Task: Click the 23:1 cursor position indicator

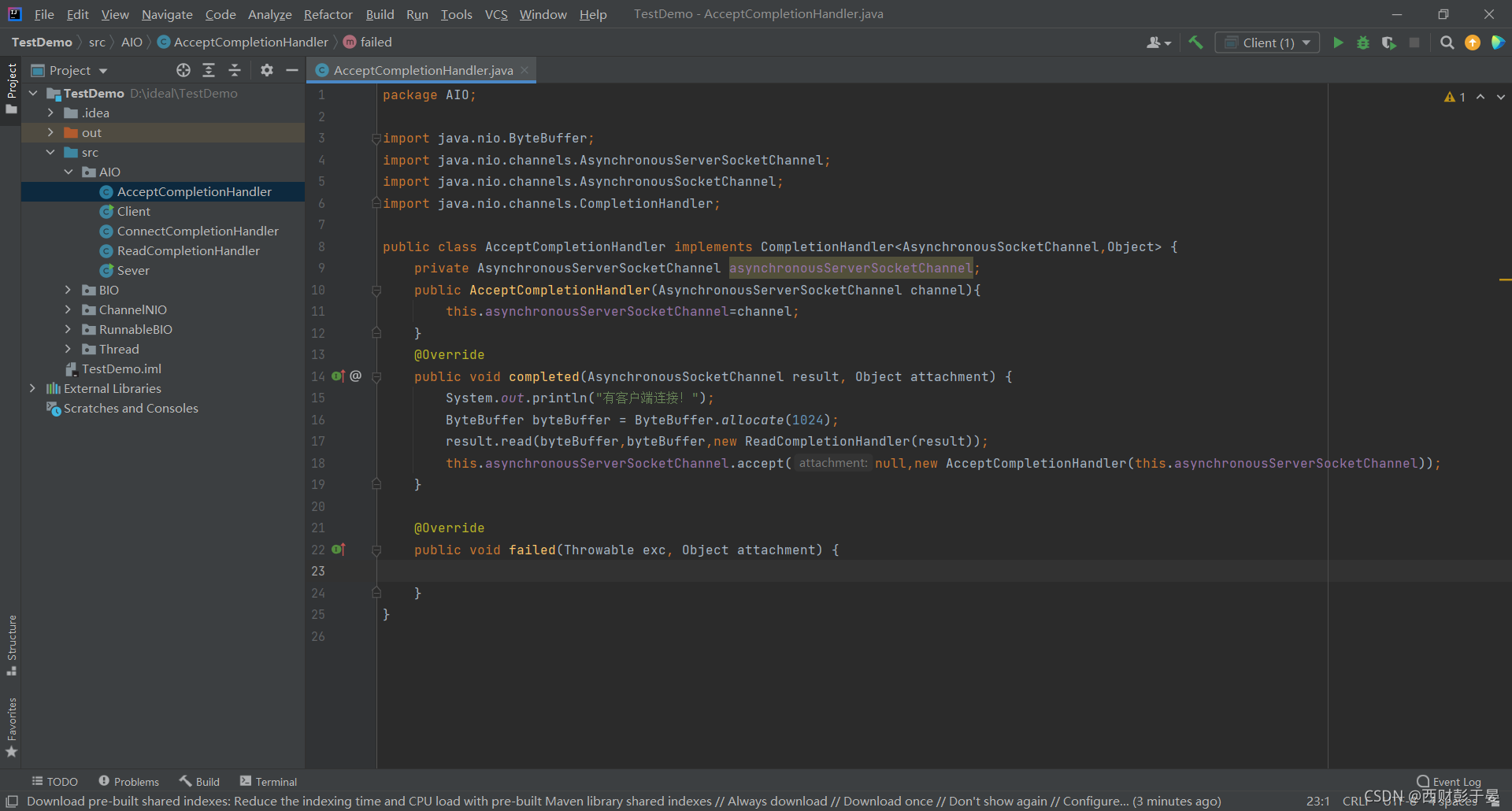Action: 1317,801
